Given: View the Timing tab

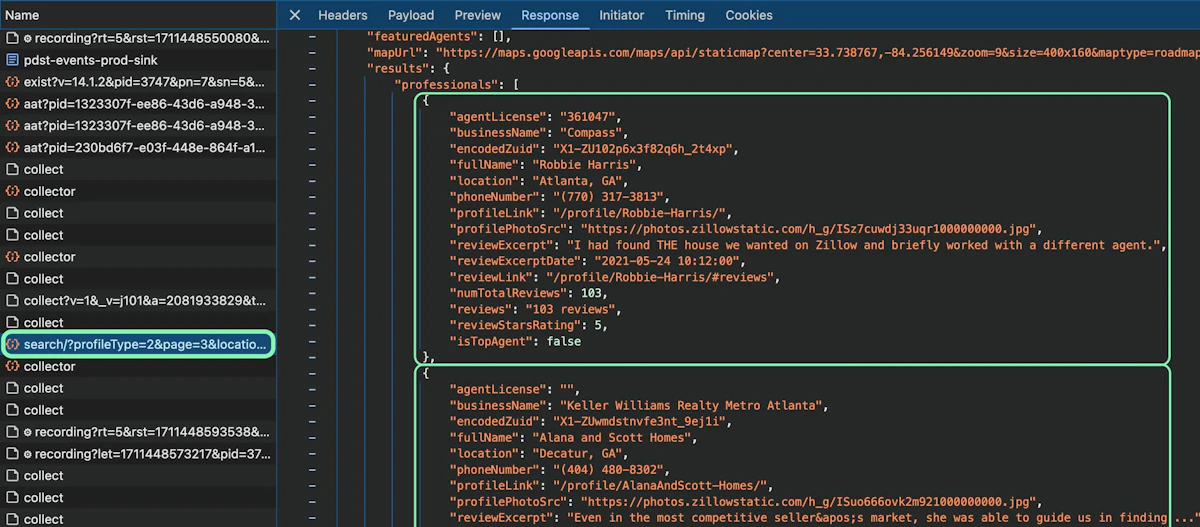Looking at the screenshot, I should (x=685, y=15).
